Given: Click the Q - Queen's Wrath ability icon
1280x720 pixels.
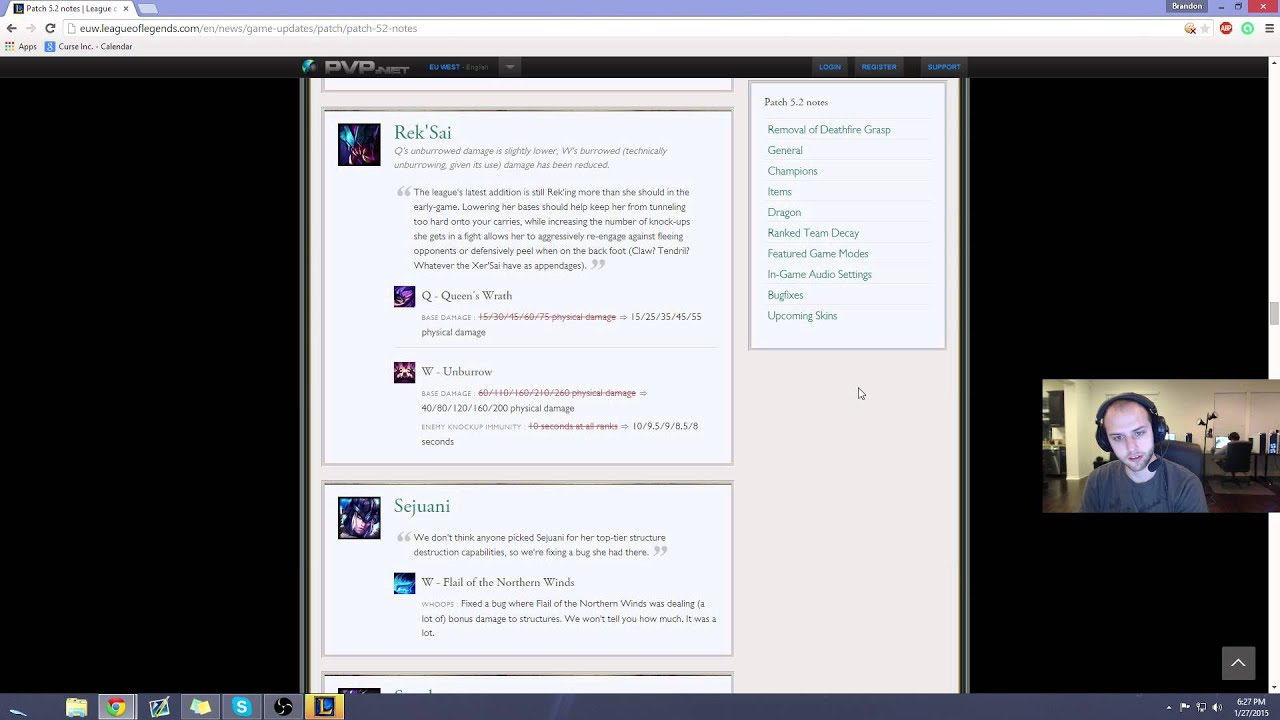Looking at the screenshot, I should tap(404, 296).
